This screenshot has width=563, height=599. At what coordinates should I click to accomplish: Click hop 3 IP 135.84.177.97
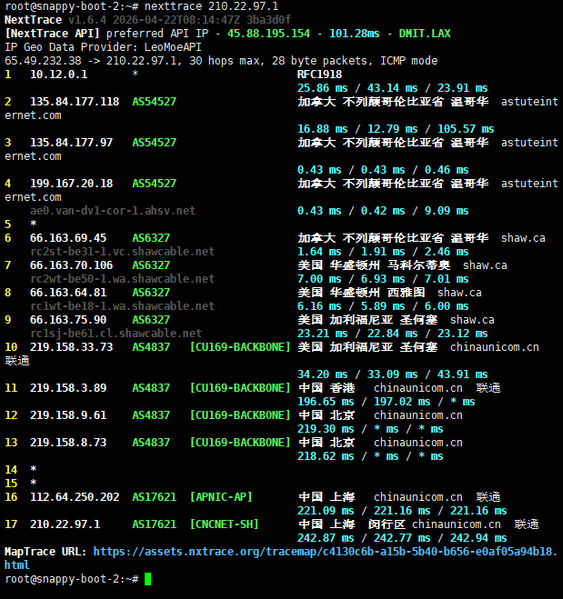[71, 142]
